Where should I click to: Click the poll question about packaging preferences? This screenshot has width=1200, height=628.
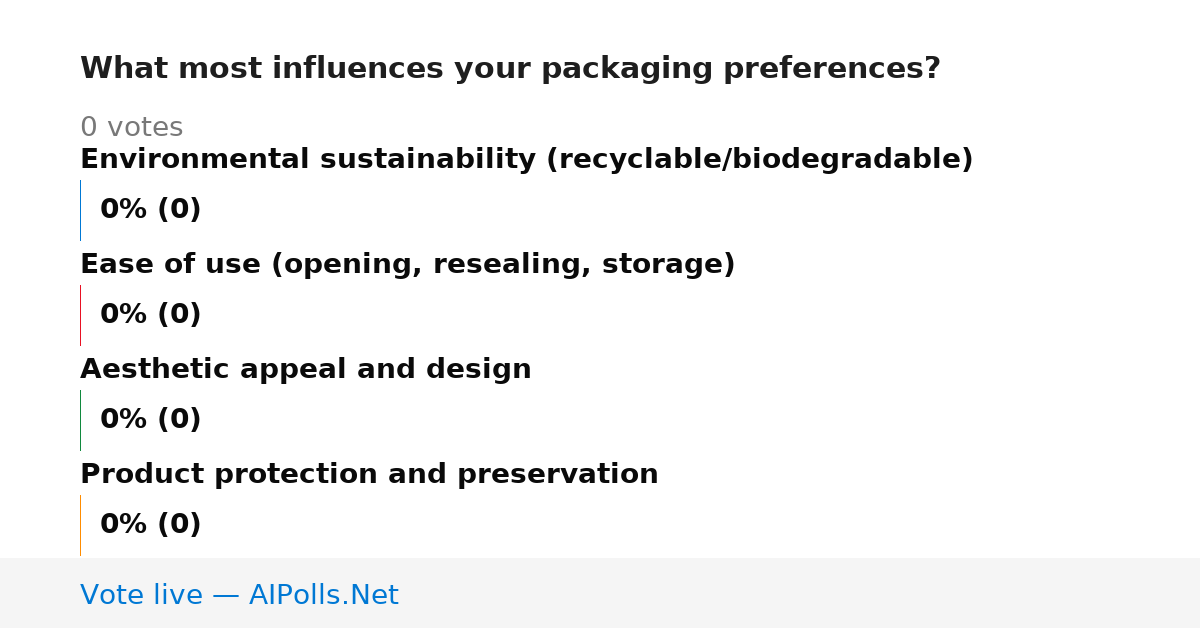pos(510,69)
